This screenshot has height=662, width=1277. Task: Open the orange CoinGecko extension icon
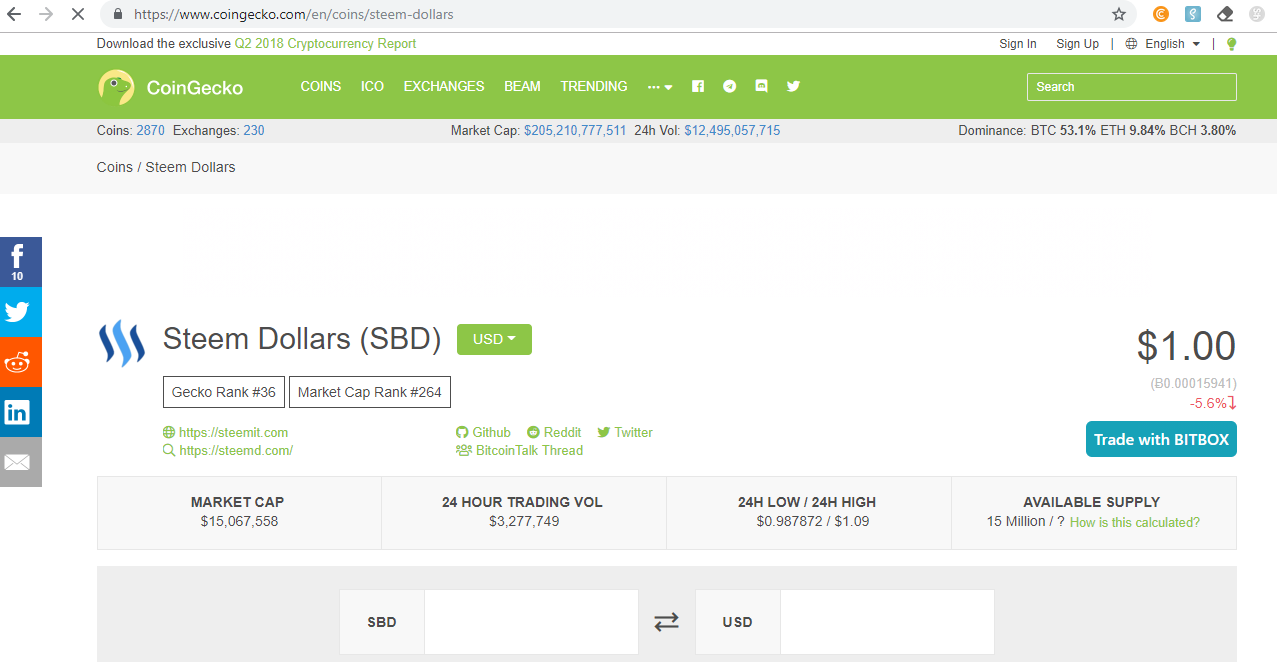[1161, 15]
